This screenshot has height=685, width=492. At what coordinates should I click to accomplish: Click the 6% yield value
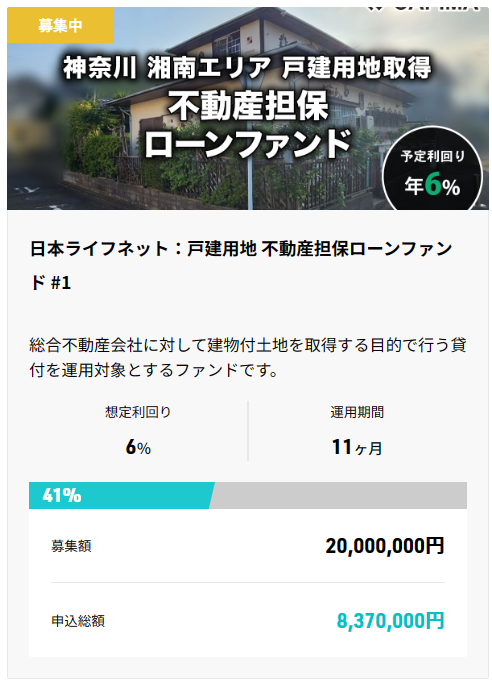click(x=138, y=447)
